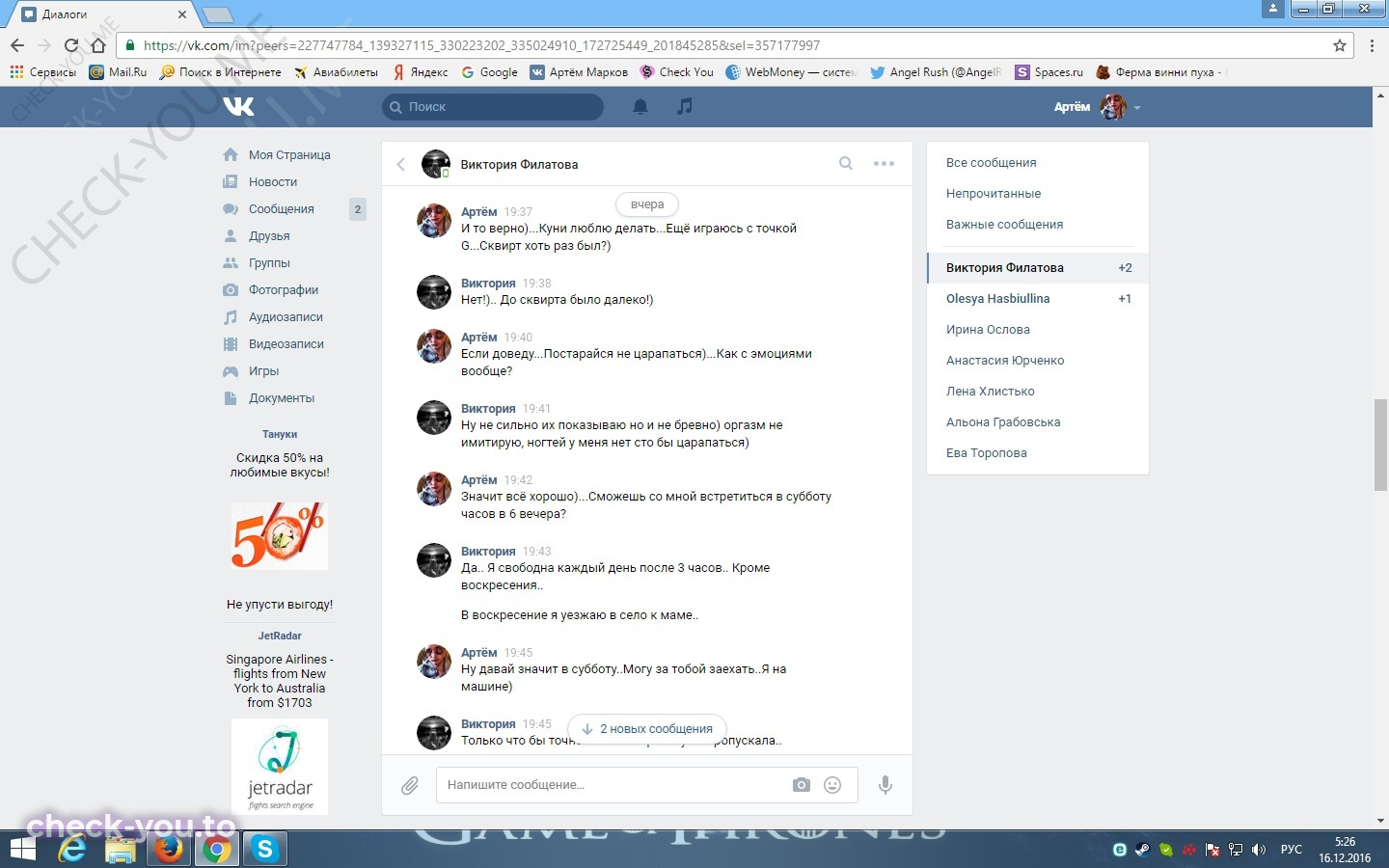Click Виктория's avatar in chat header
Viewport: 1389px width, 868px height.
[x=436, y=164]
